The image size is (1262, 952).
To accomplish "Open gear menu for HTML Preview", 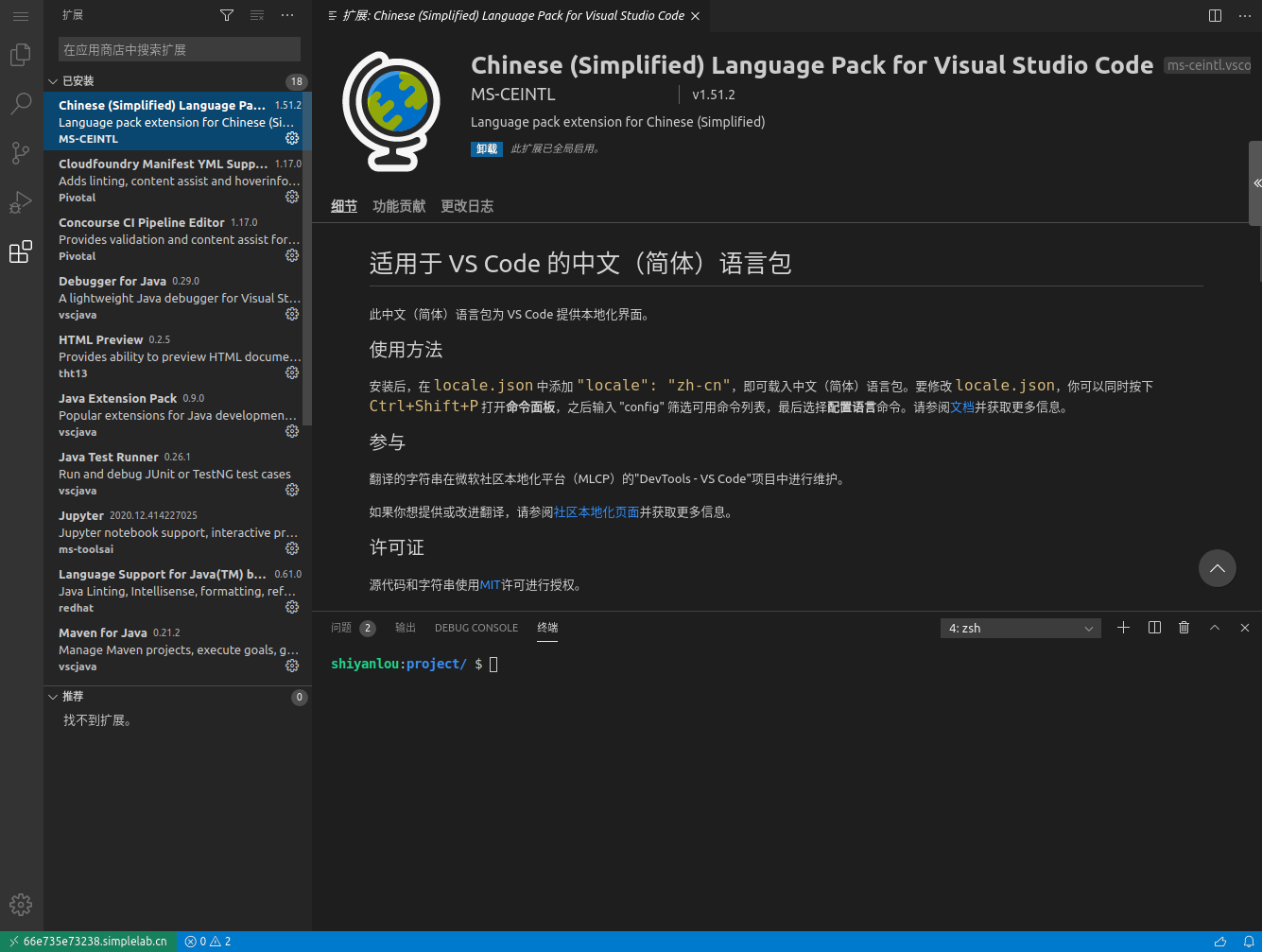I will tap(292, 372).
